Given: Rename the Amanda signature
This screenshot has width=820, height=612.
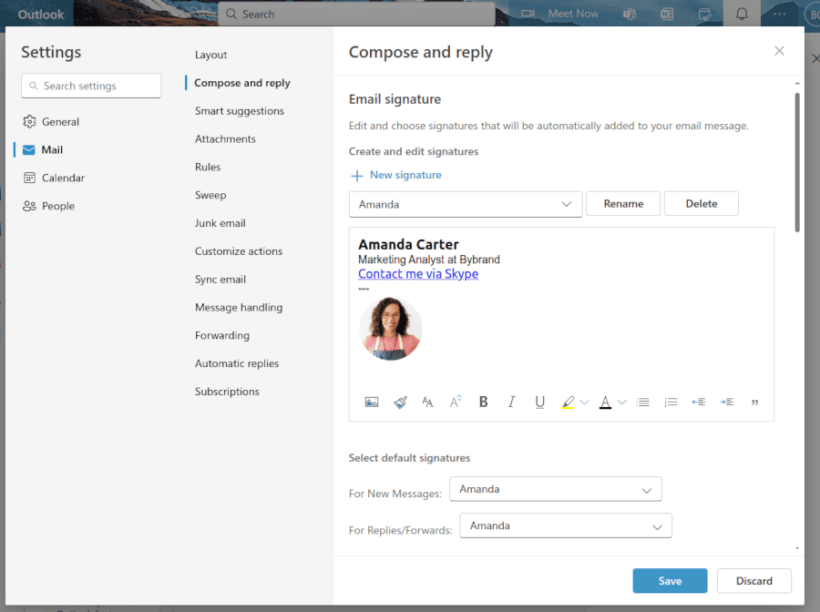Looking at the screenshot, I should (x=623, y=203).
